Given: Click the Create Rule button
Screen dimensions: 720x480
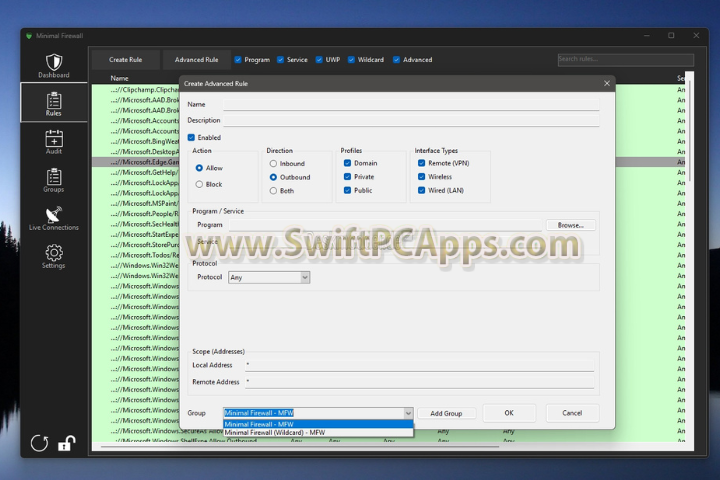Looking at the screenshot, I should [x=125, y=60].
